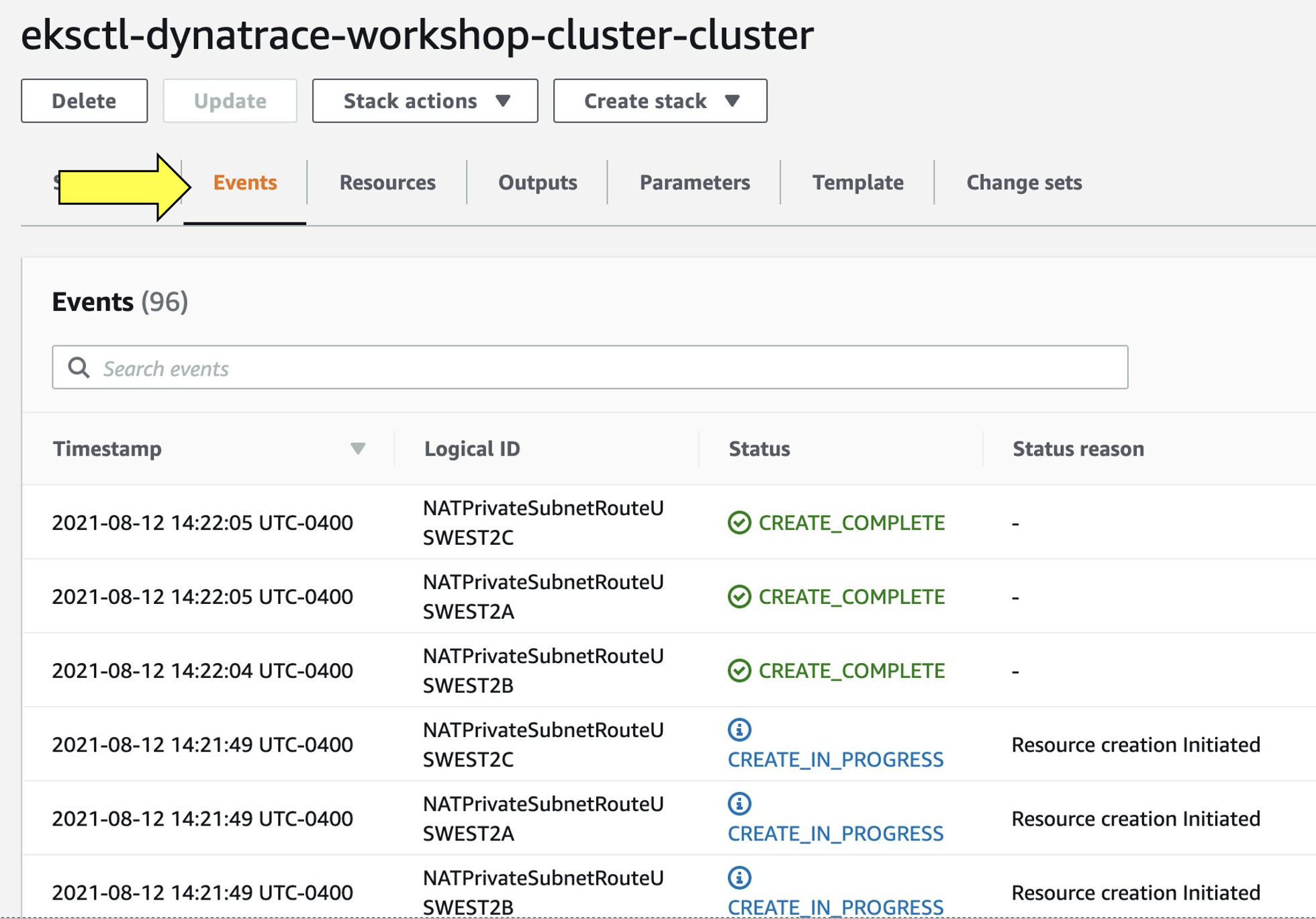Open the Stack actions dropdown
The image size is (1316, 919).
[x=425, y=101]
